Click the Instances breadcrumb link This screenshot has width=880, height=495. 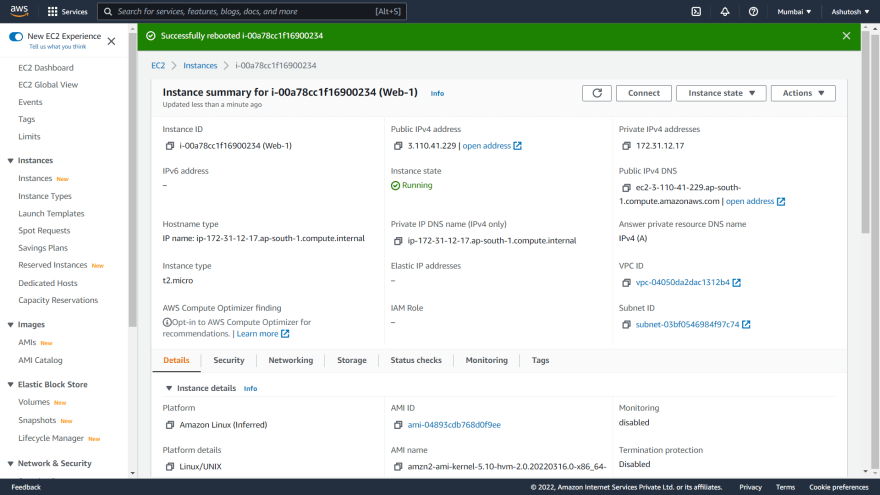200,66
